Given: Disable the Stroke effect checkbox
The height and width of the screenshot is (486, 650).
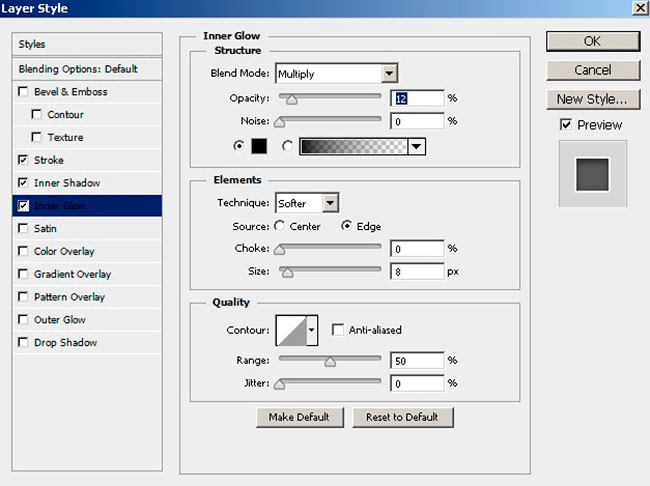Looking at the screenshot, I should click(23, 160).
